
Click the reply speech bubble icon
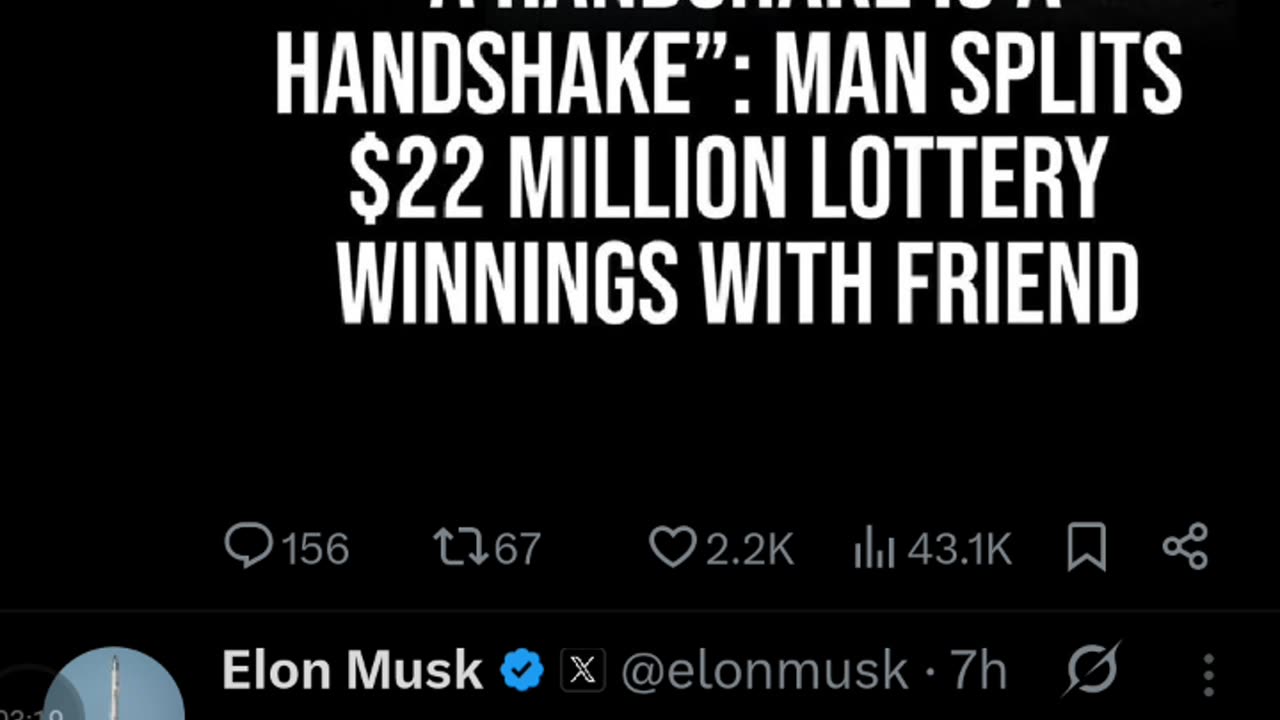248,547
